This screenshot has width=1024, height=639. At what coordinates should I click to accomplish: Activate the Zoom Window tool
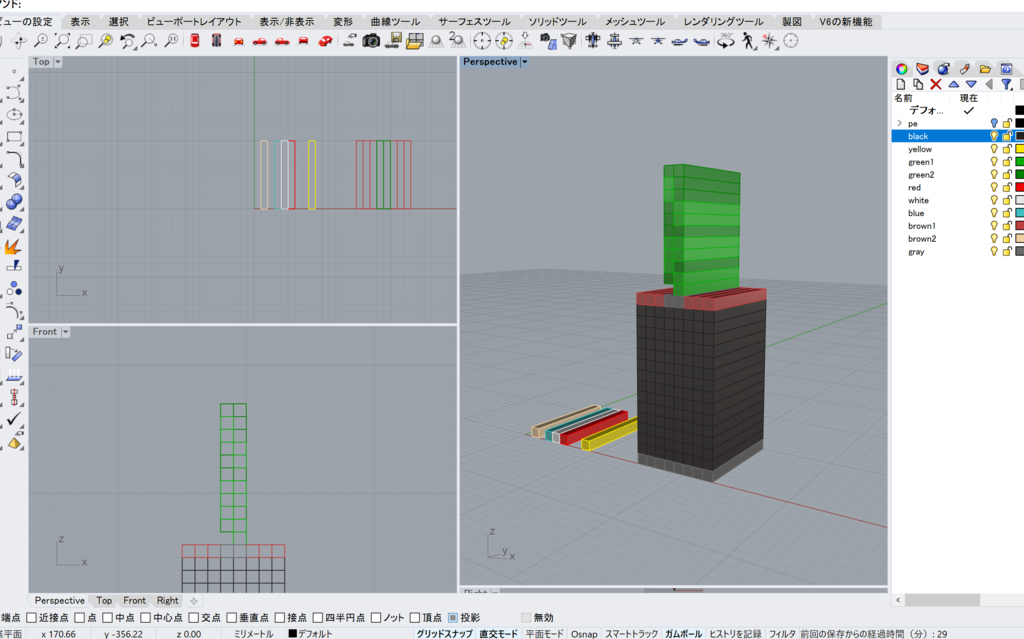pyautogui.click(x=84, y=41)
